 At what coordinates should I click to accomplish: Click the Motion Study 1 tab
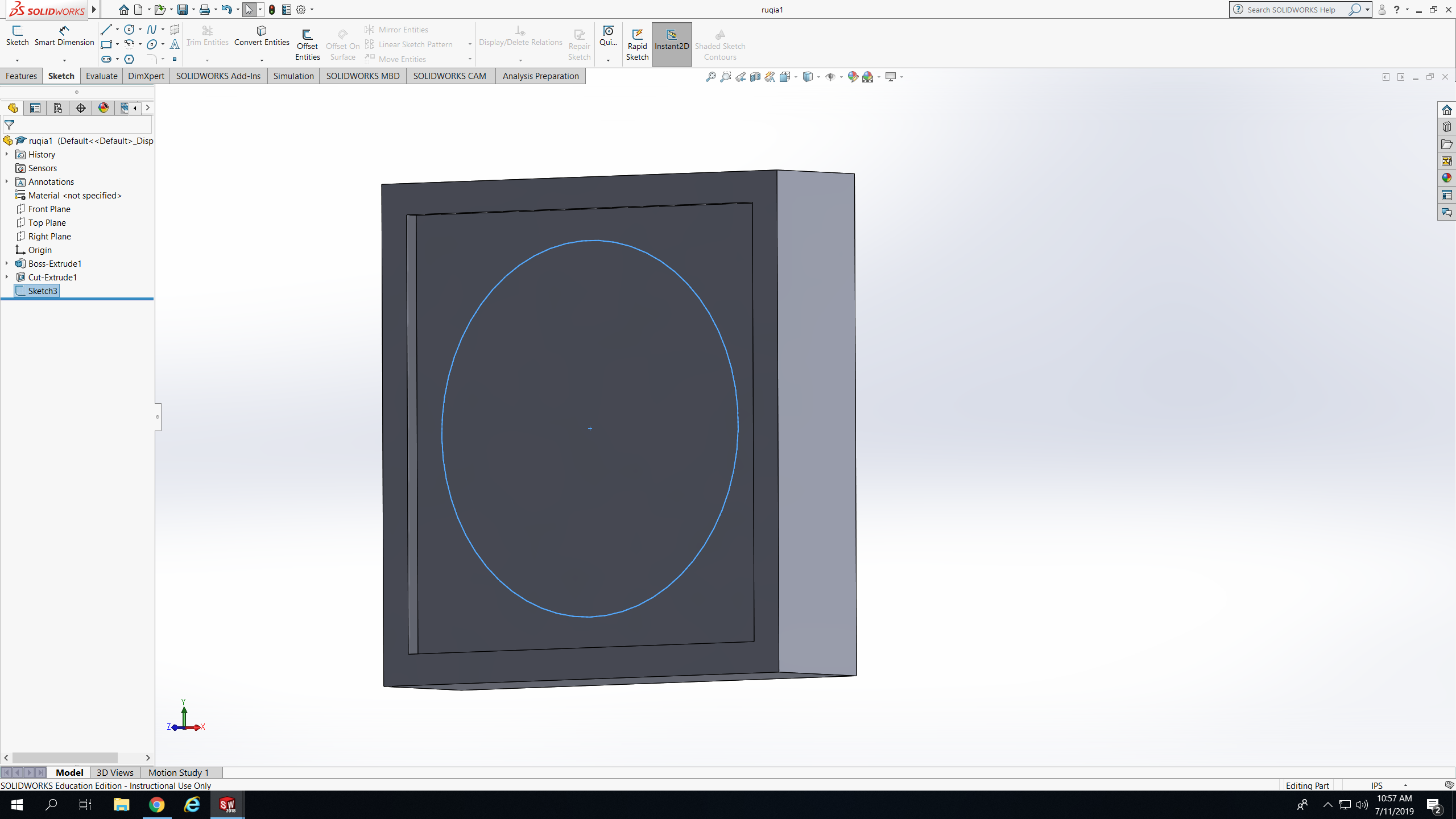click(x=179, y=772)
